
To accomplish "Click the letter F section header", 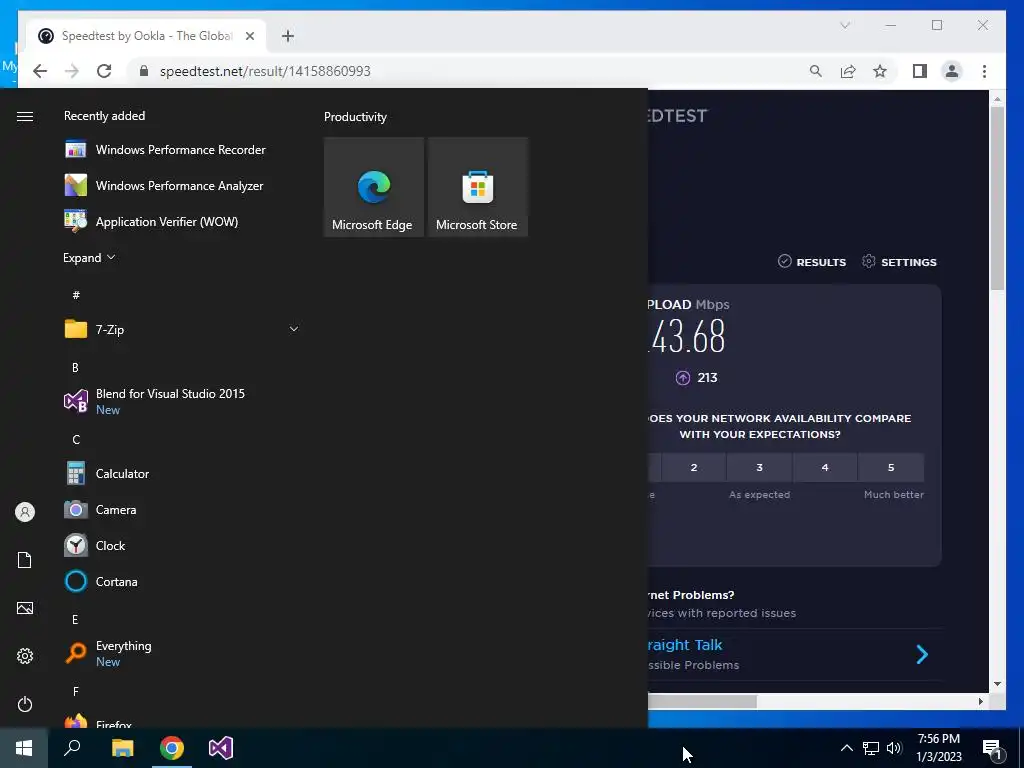I will pyautogui.click(x=76, y=691).
